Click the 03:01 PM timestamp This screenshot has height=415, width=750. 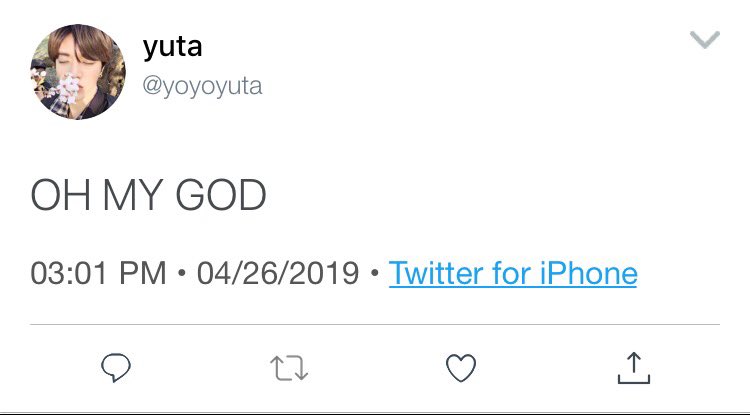pyautogui.click(x=98, y=273)
